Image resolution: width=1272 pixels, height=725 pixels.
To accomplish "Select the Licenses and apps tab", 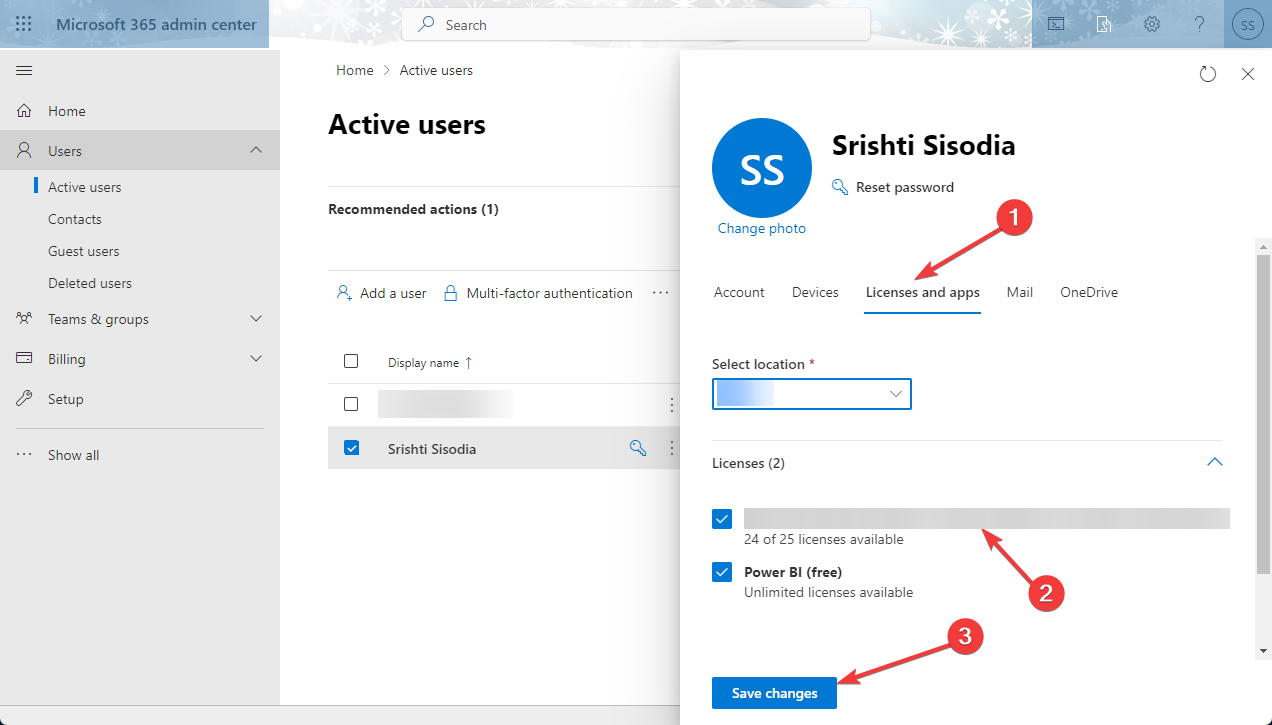I will tap(923, 292).
